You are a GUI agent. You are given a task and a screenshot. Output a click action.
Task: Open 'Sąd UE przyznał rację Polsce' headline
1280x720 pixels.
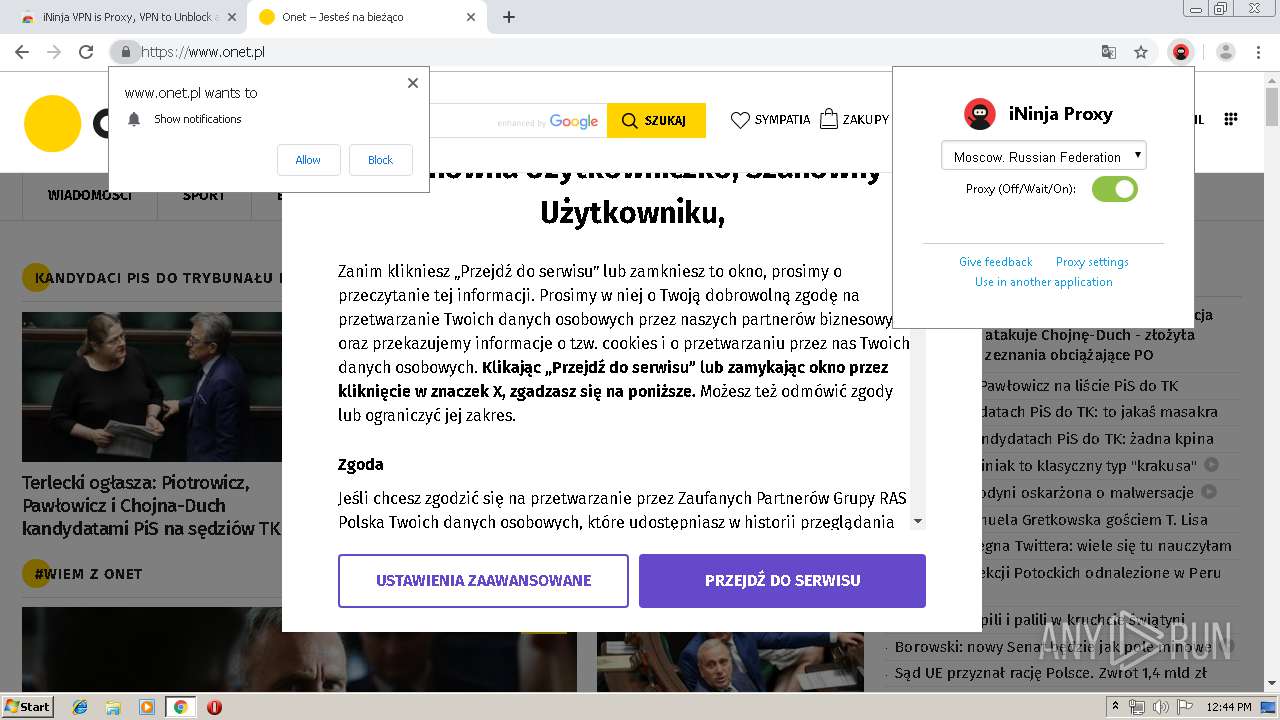1050,673
